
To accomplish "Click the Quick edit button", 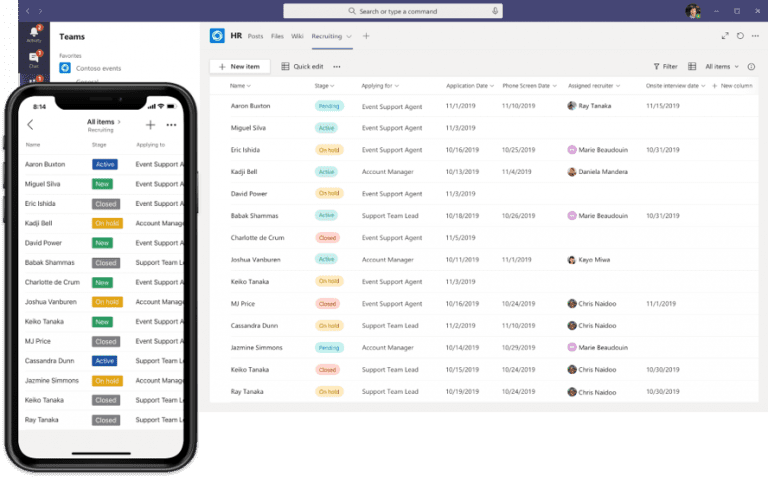I will [x=302, y=66].
